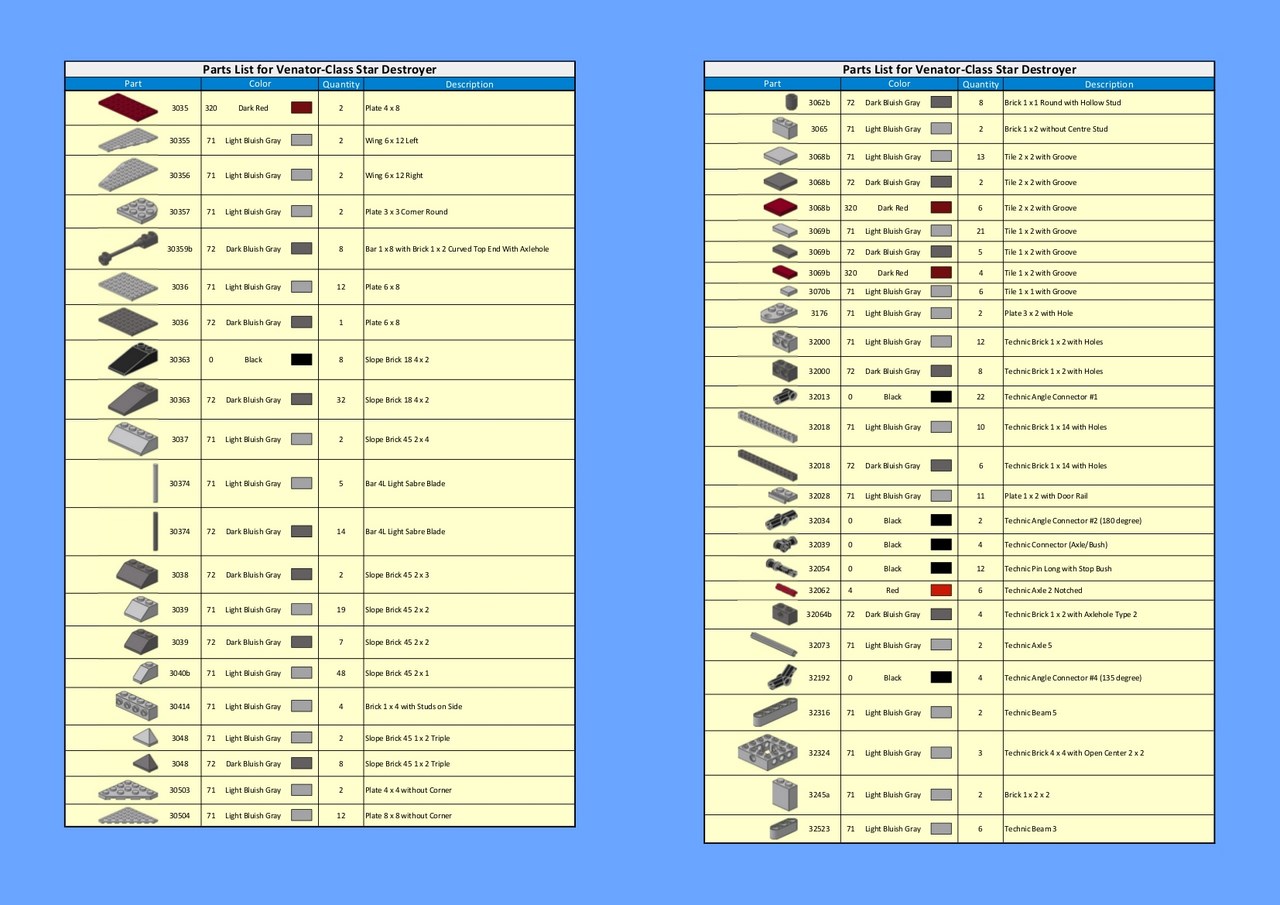
Task: Click 'Red' color name in the 32062 row
Action: 892,590
